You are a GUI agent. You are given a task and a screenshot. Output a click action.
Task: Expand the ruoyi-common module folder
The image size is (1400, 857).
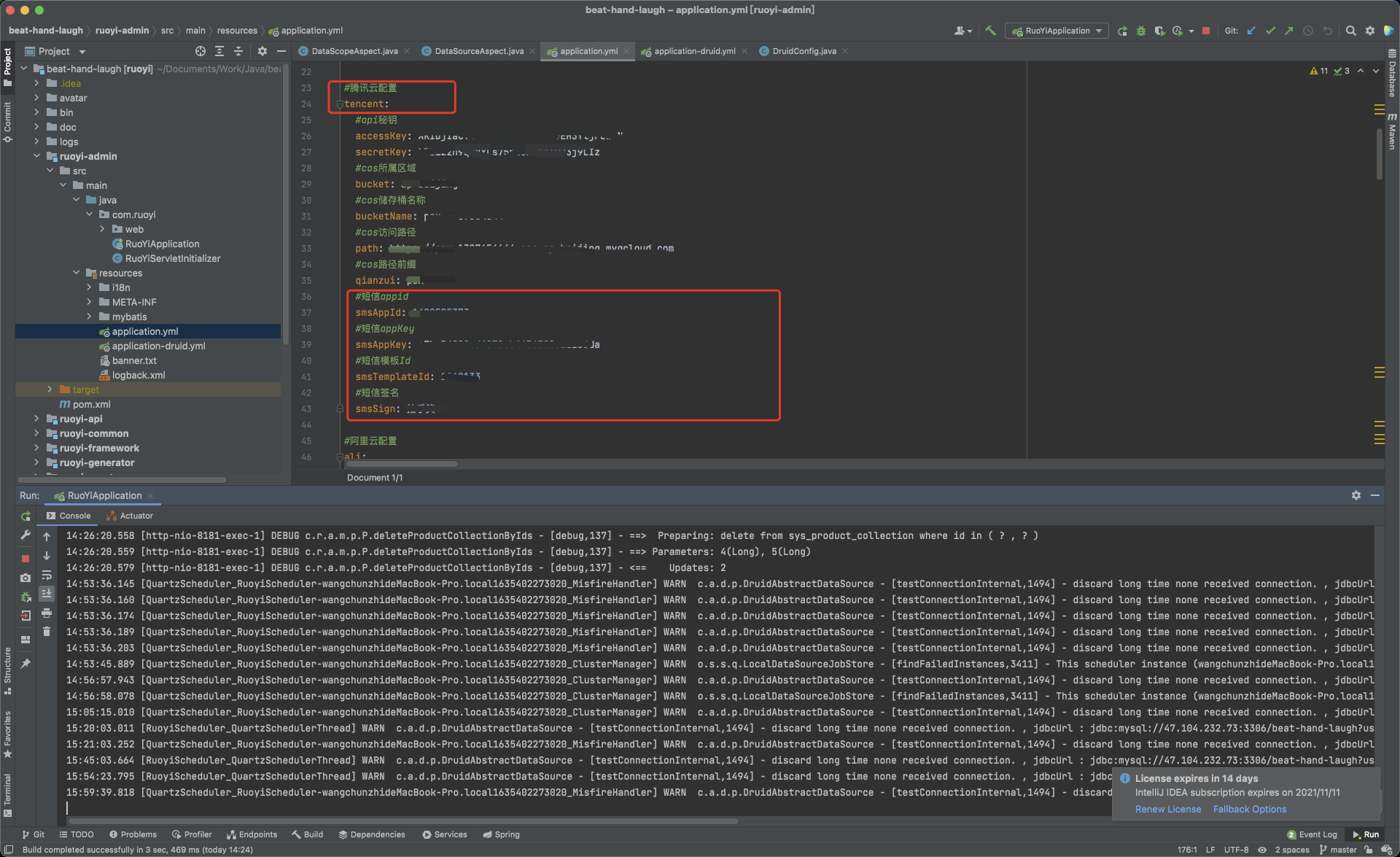pyautogui.click(x=36, y=433)
